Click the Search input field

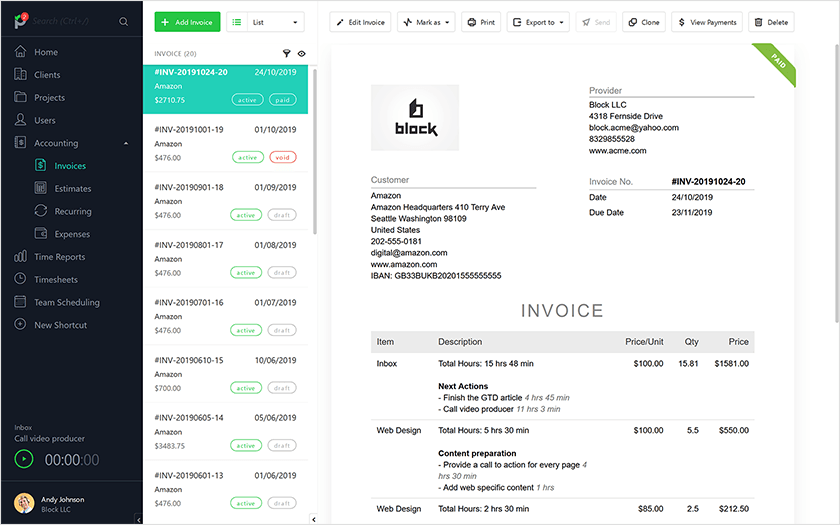72,21
